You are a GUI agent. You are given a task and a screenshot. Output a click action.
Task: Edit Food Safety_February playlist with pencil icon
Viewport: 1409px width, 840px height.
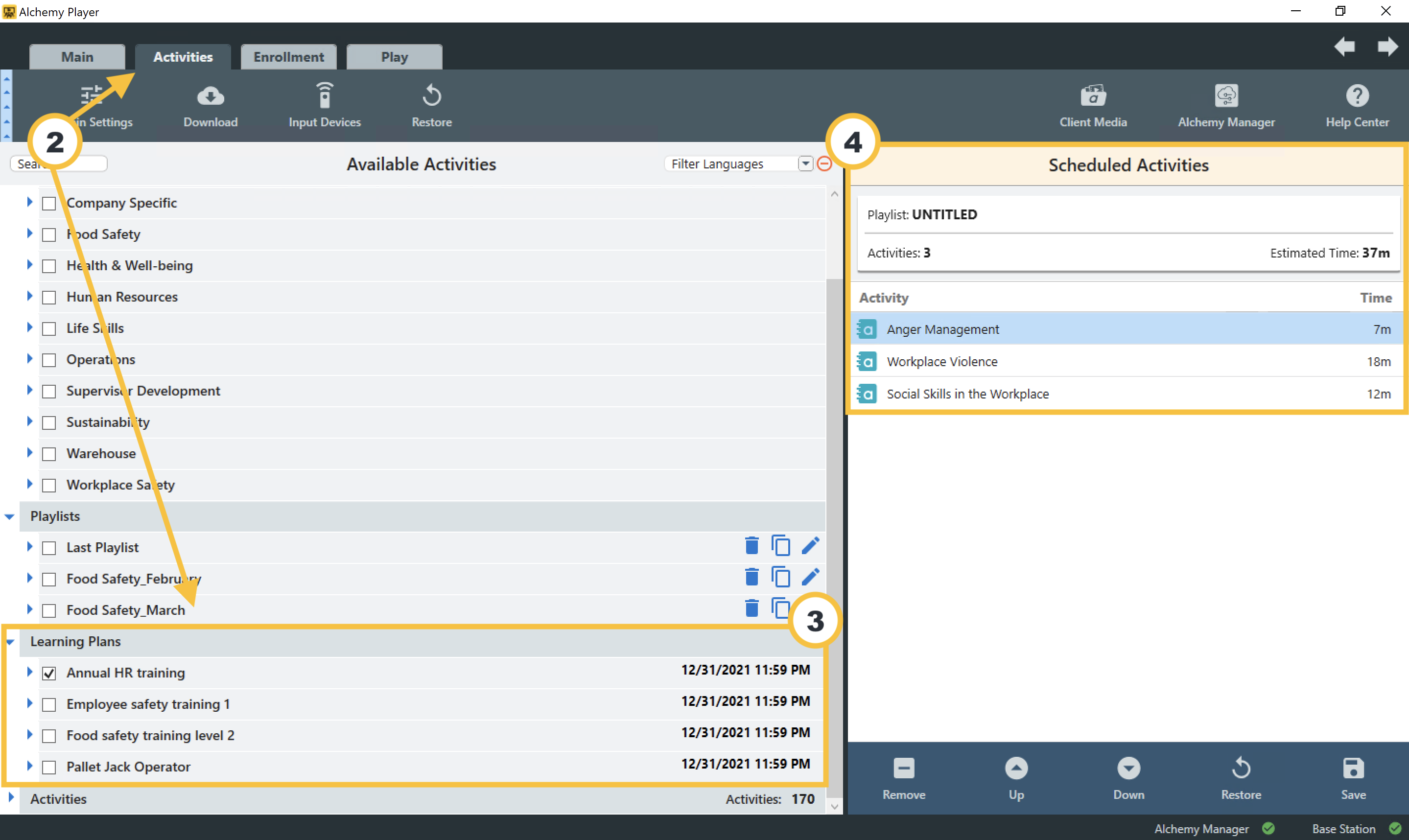click(x=810, y=577)
